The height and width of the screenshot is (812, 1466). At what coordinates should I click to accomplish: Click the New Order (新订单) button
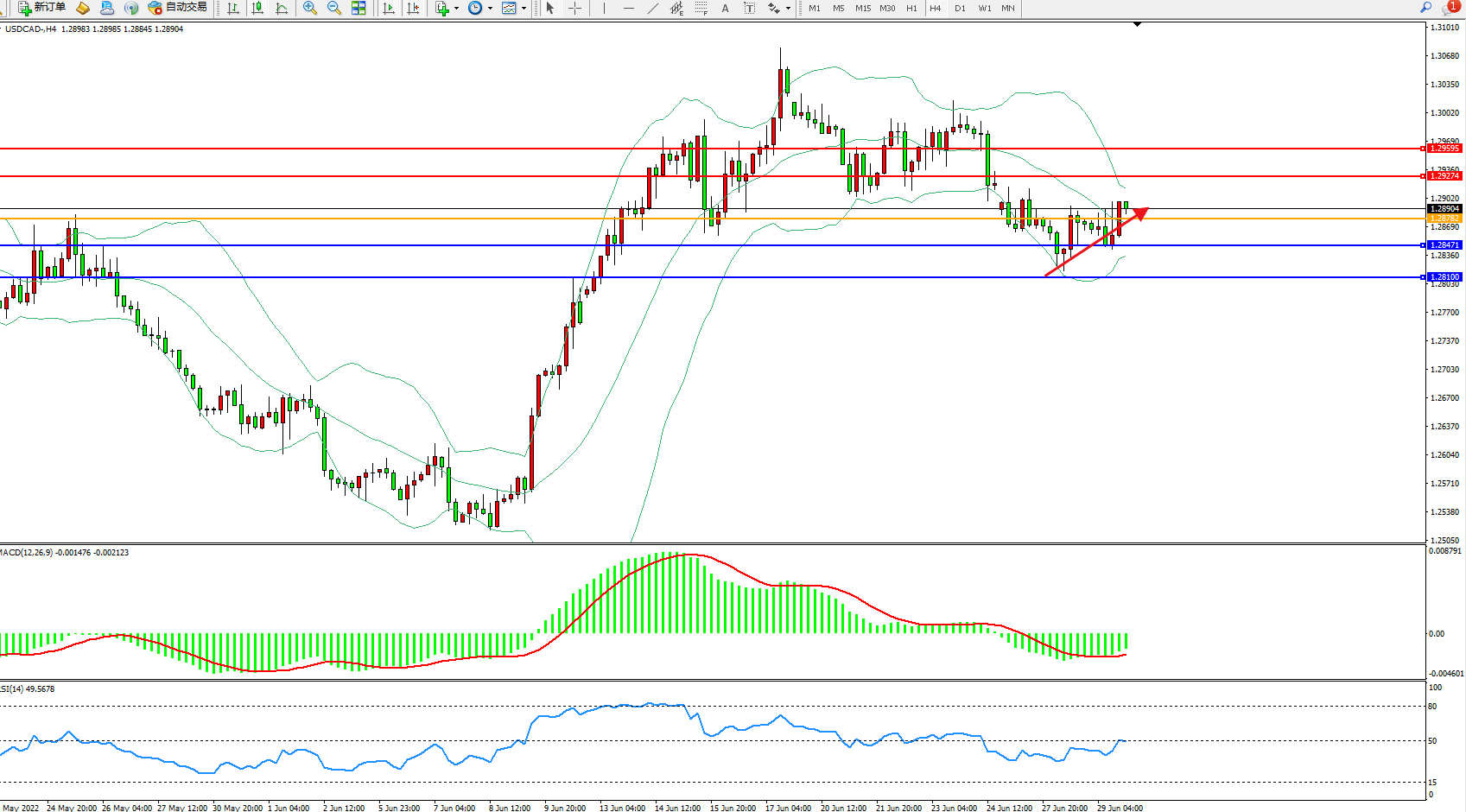point(42,8)
